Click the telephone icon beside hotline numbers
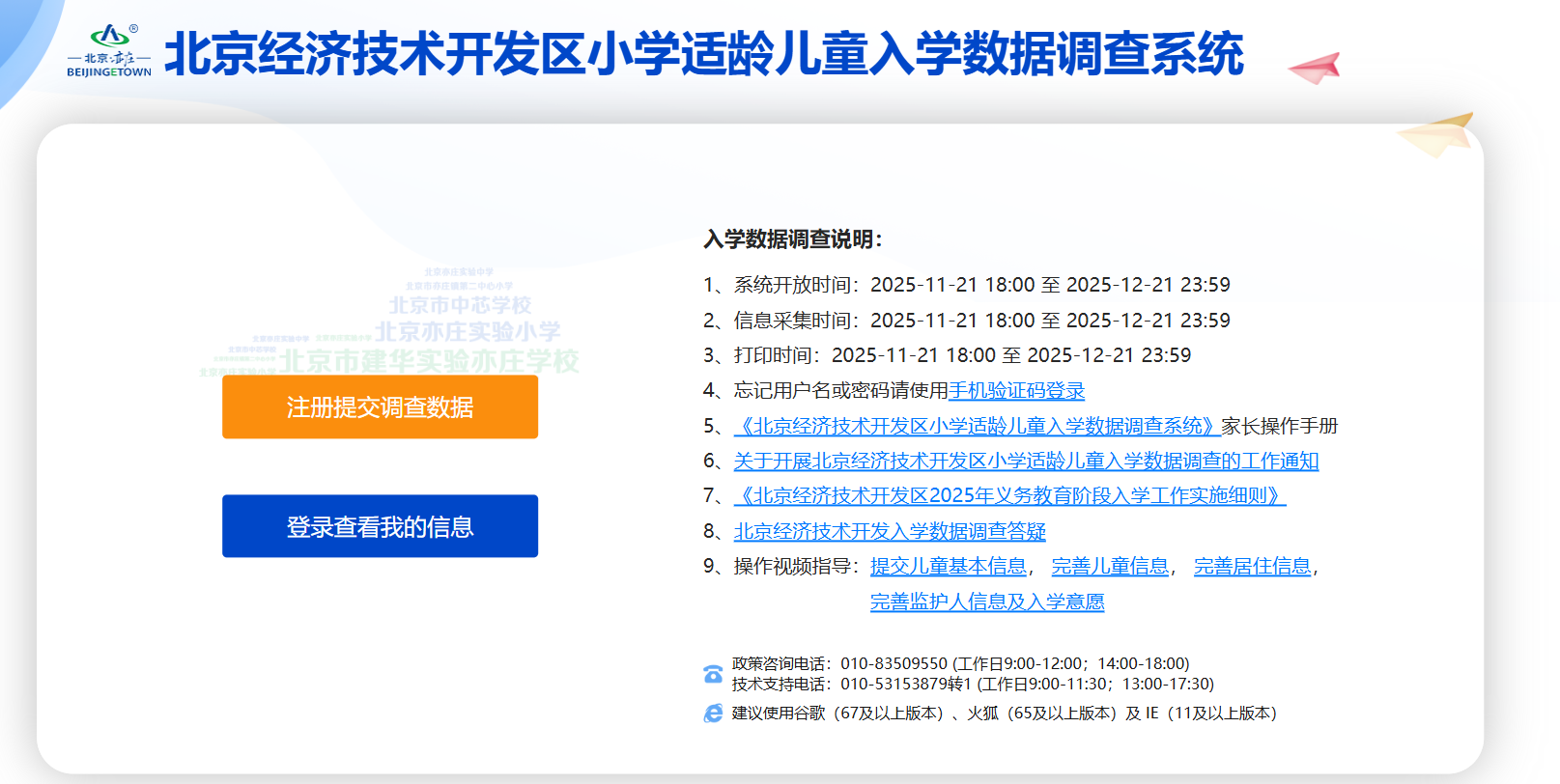 [713, 674]
